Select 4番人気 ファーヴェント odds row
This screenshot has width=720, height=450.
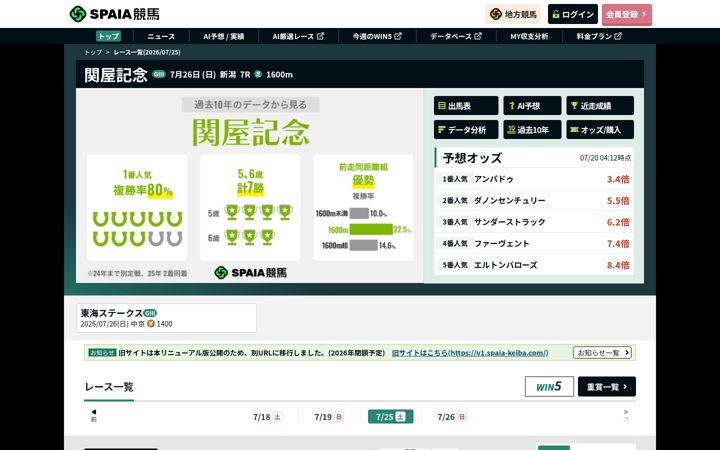(534, 244)
